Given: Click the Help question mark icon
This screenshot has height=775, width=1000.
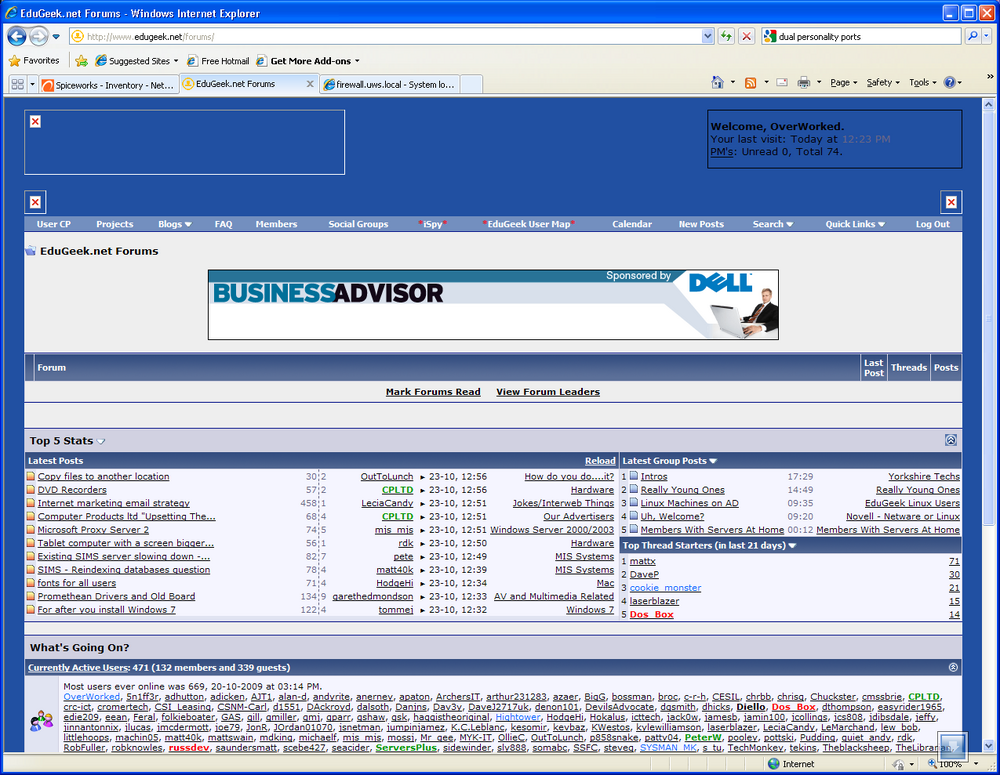Looking at the screenshot, I should (950, 82).
